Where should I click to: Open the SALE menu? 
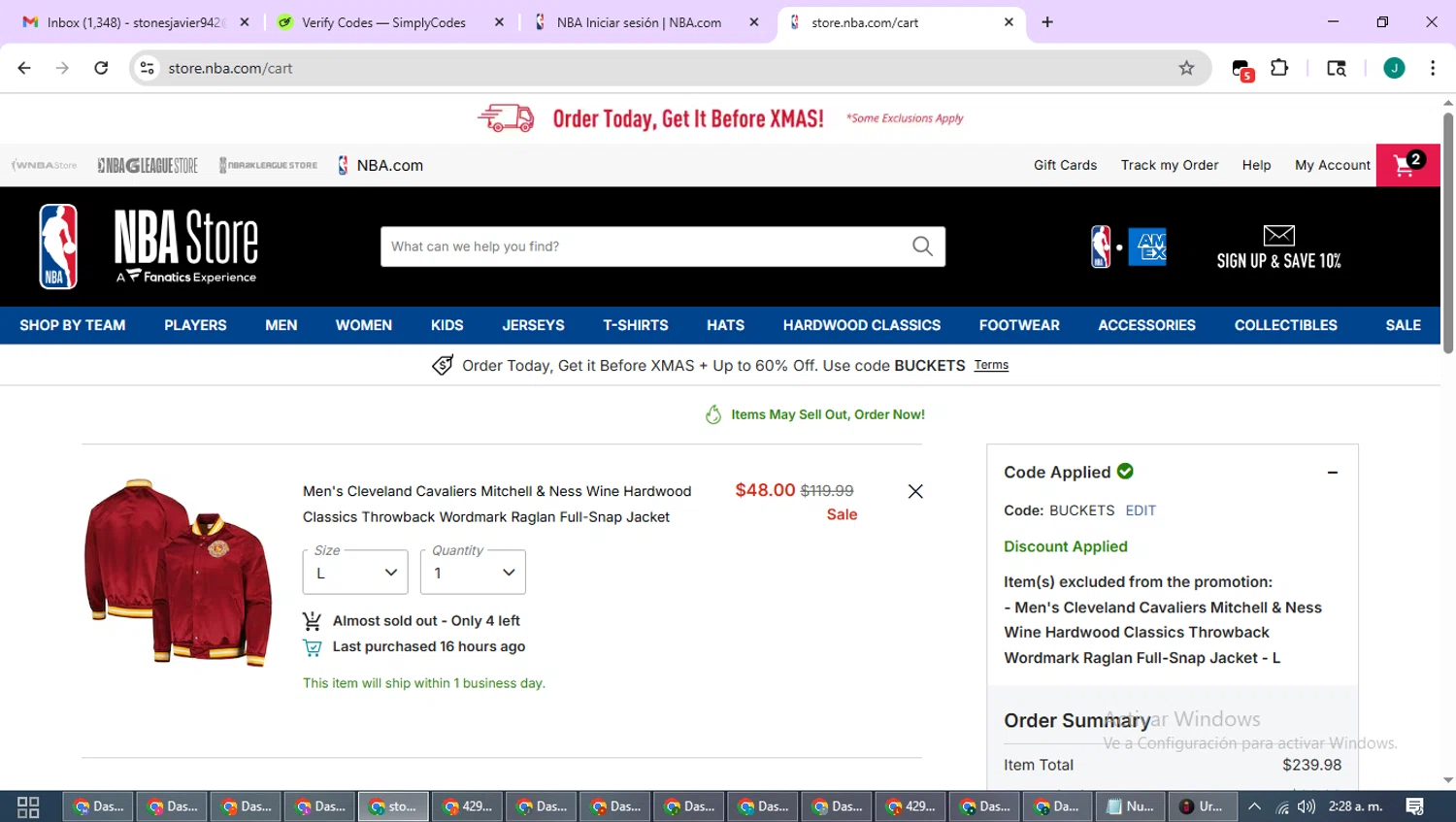(1403, 325)
